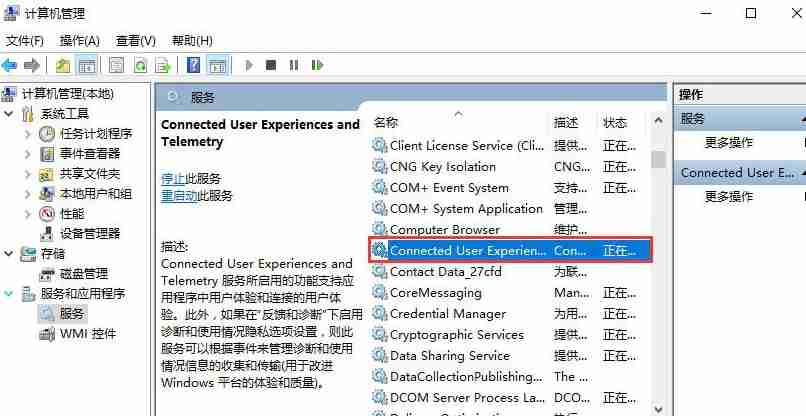Open the 操作(A) menu
Screen dimensions: 806x416
pyautogui.click(x=79, y=41)
